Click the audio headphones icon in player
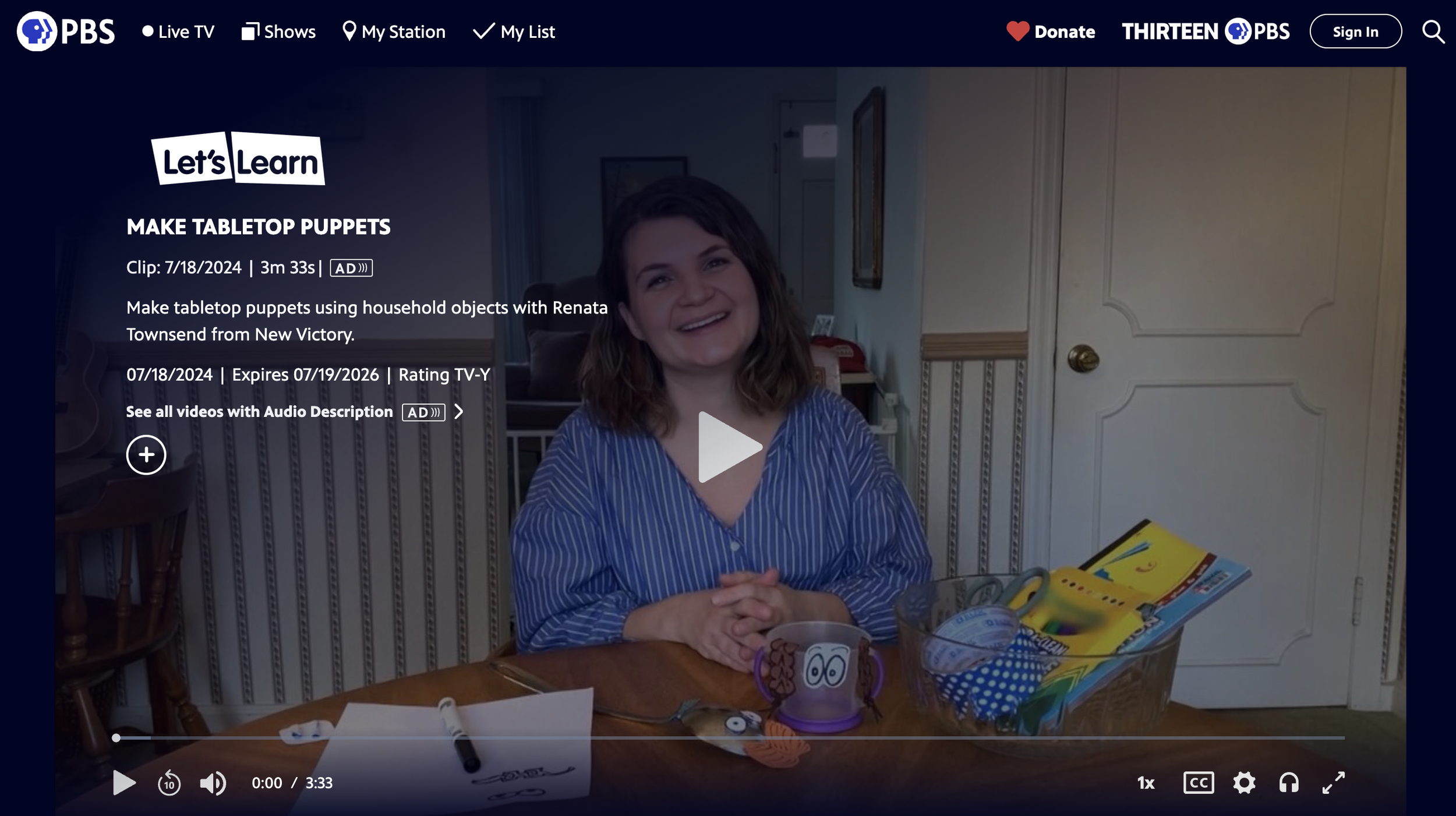 click(x=1288, y=783)
